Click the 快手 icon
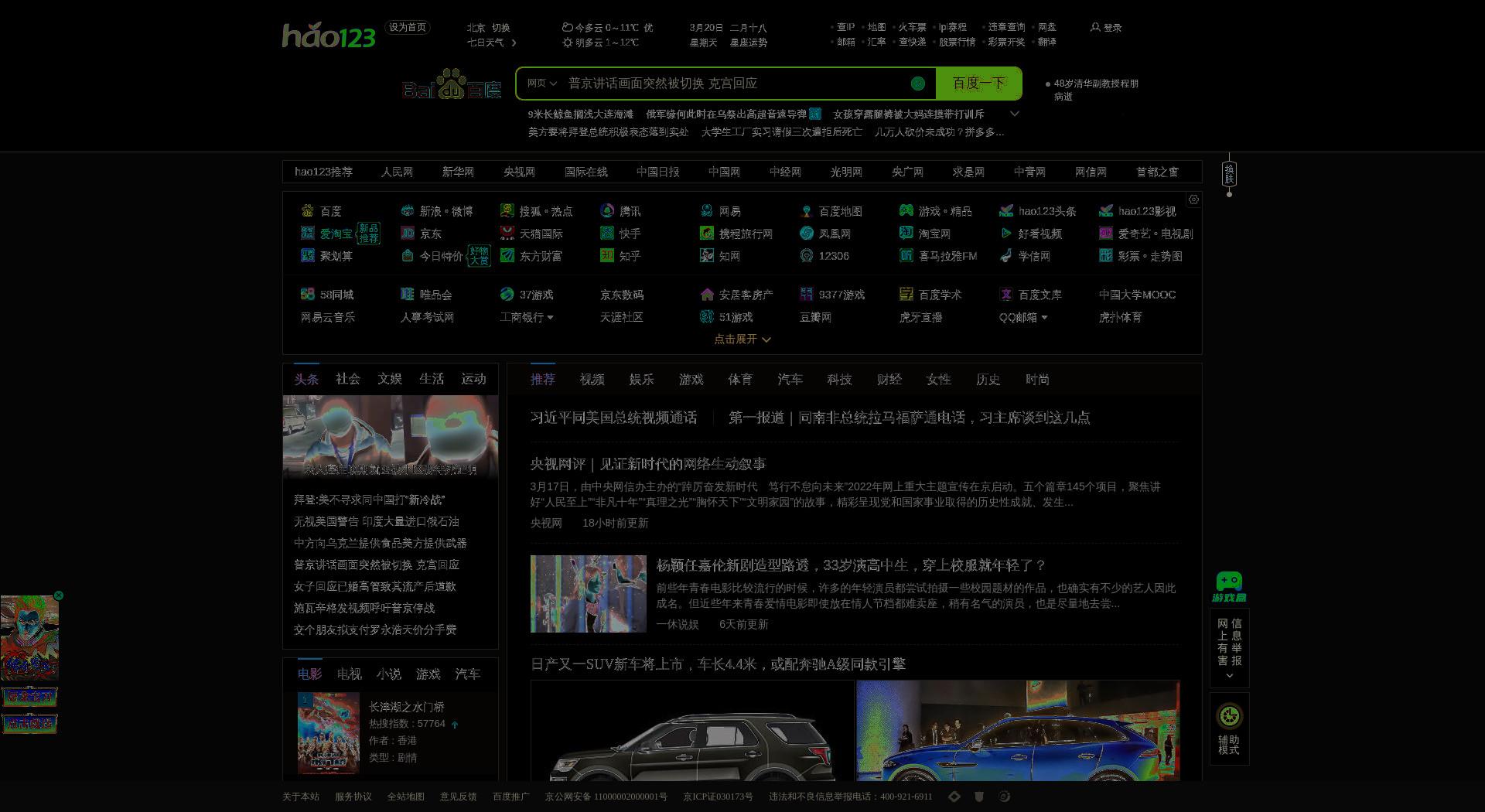This screenshot has height=812, width=1485. tap(606, 233)
